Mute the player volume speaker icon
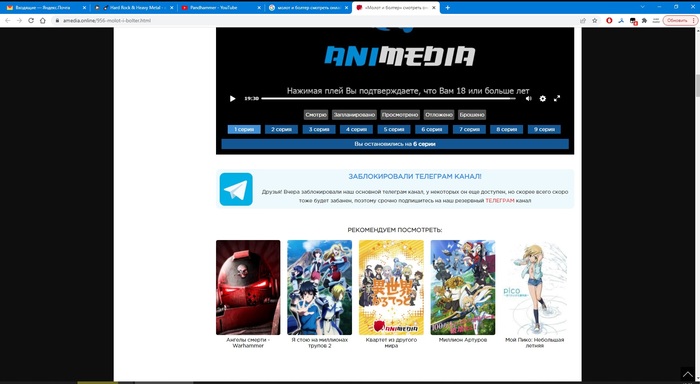This screenshot has height=384, width=700. pos(529,99)
